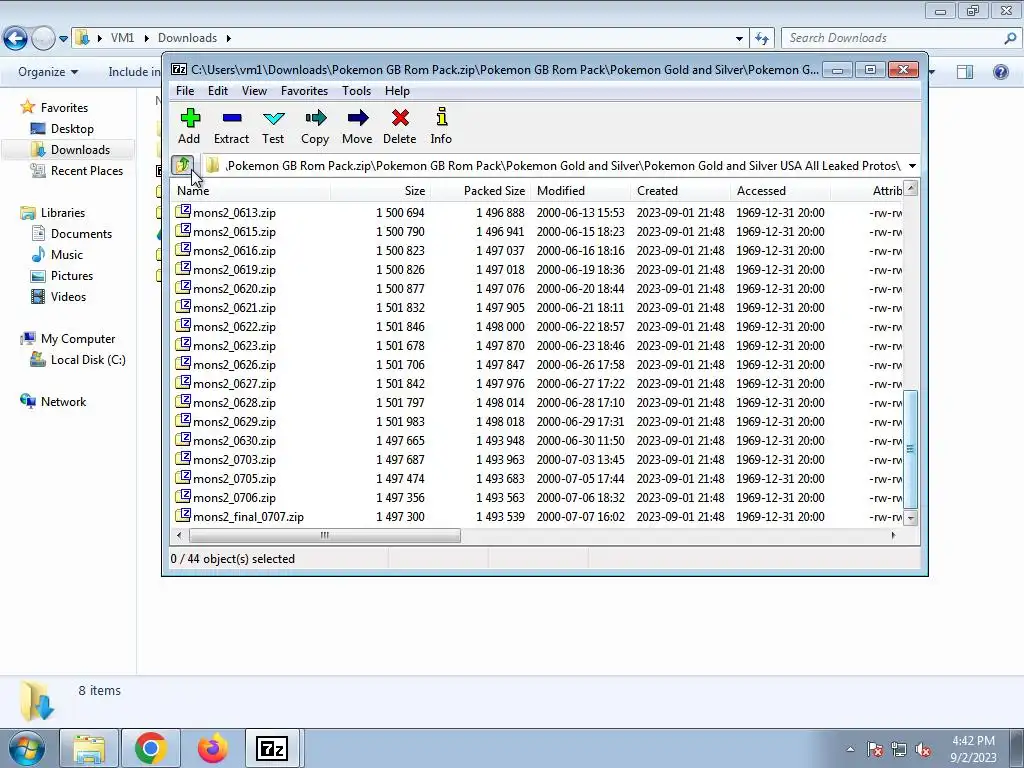1024x768 pixels.
Task: Sort by the Name column header
Action: tap(251, 191)
